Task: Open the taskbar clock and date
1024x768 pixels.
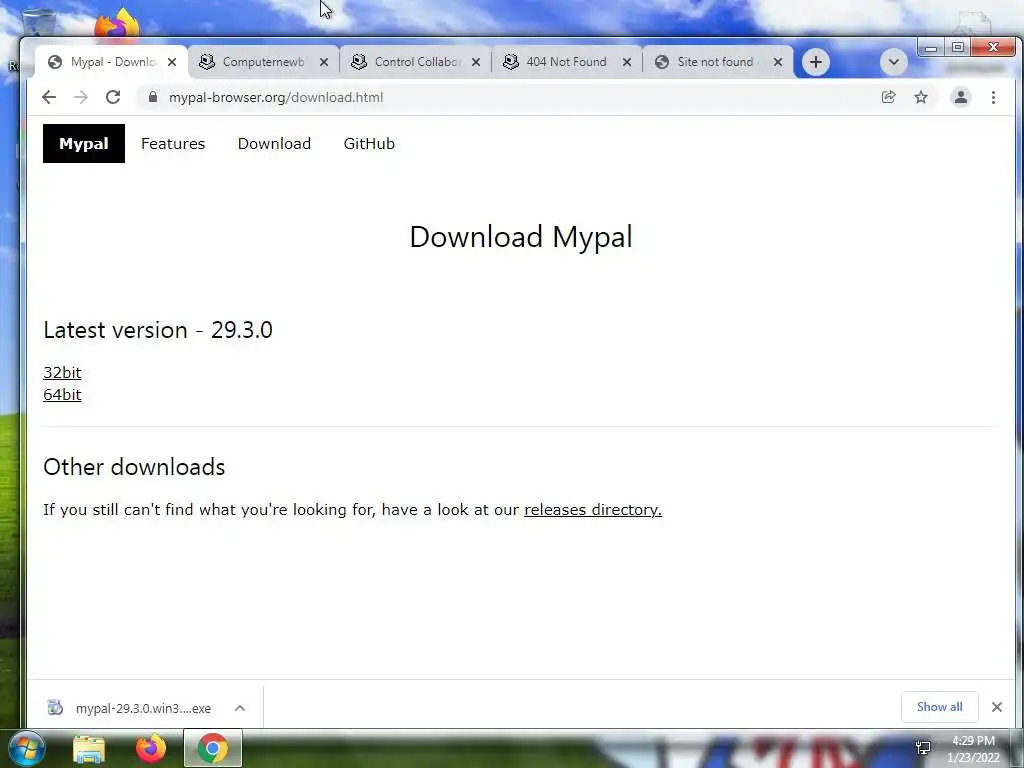Action: coord(973,749)
